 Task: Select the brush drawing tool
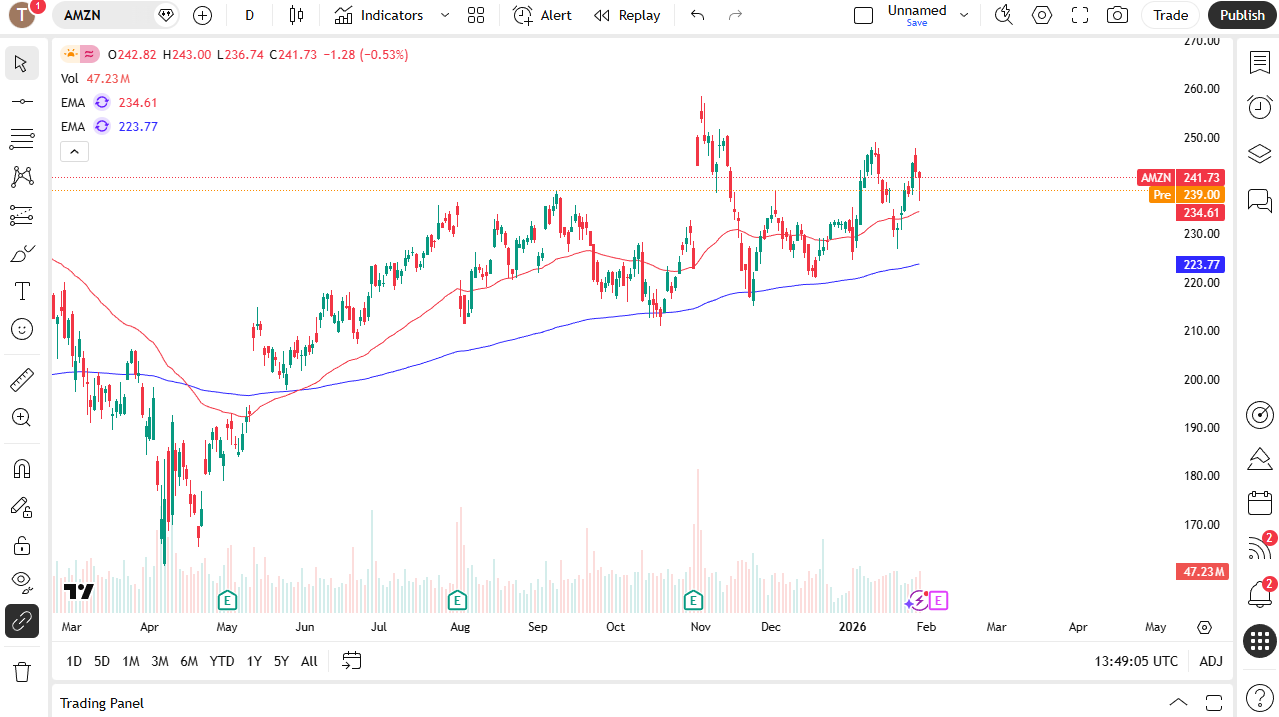[21, 253]
